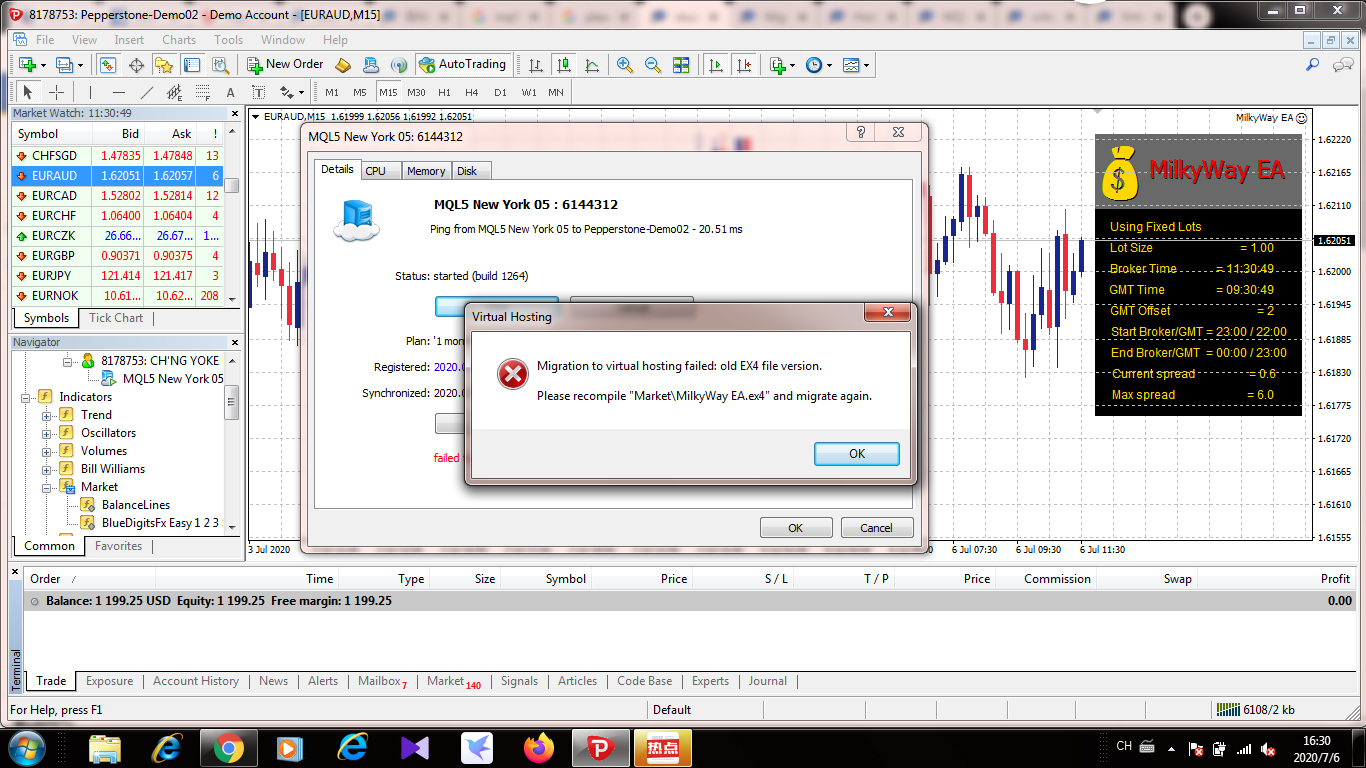The height and width of the screenshot is (768, 1366).
Task: Click the New Chart toolbar icon
Action: pos(27,65)
